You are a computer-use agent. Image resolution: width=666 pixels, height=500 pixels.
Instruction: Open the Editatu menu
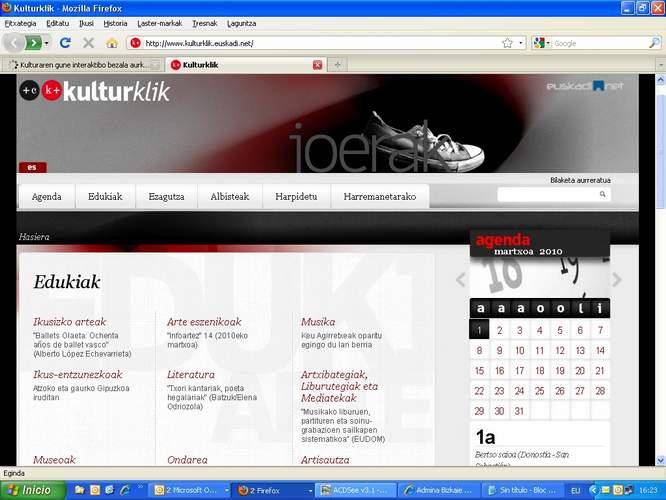point(57,23)
